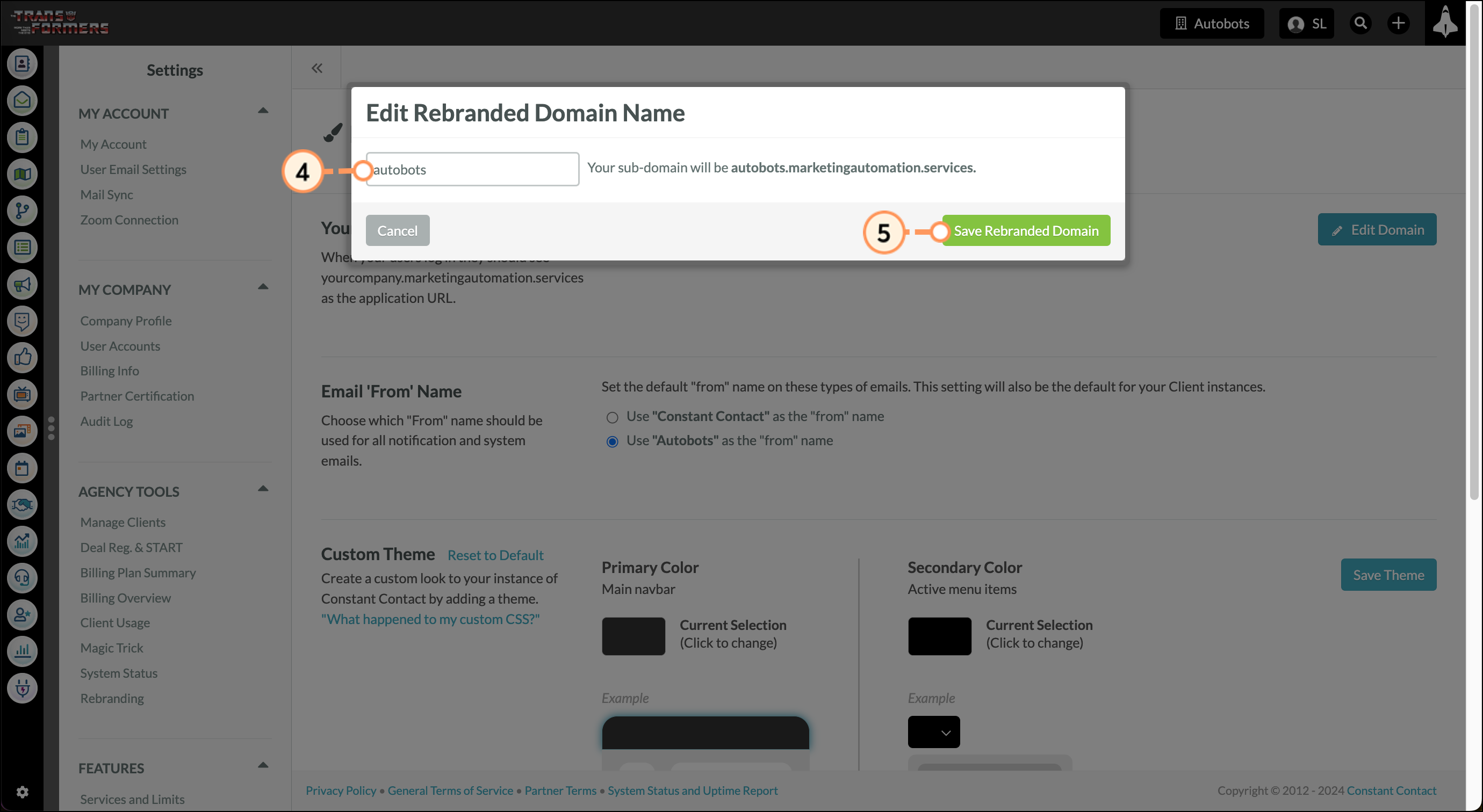Viewport: 1483px width, 812px height.
Task: Open Zoom Connection settings
Action: (129, 220)
